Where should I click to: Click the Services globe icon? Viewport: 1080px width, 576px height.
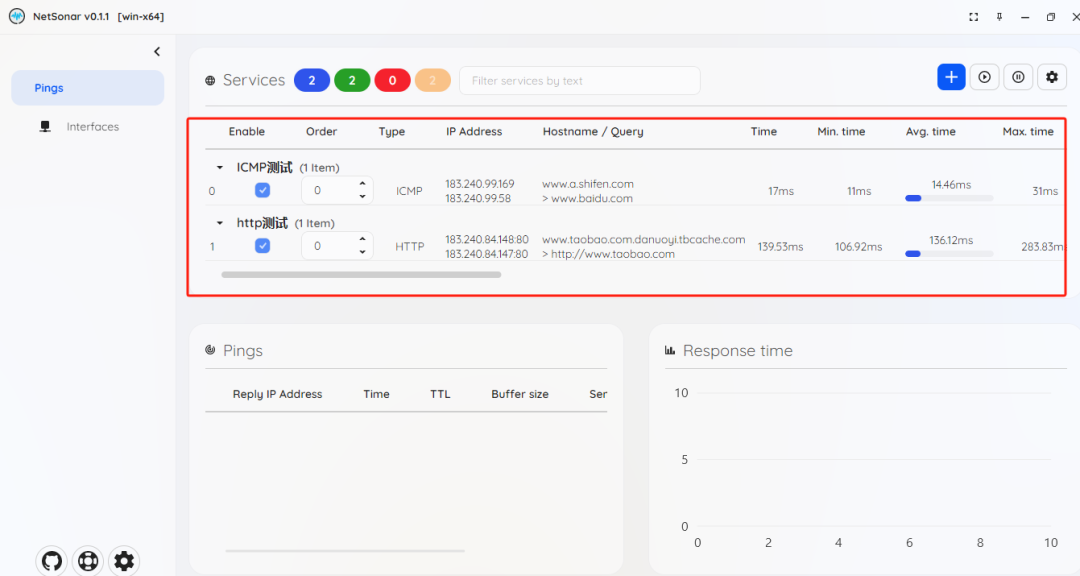pos(210,81)
